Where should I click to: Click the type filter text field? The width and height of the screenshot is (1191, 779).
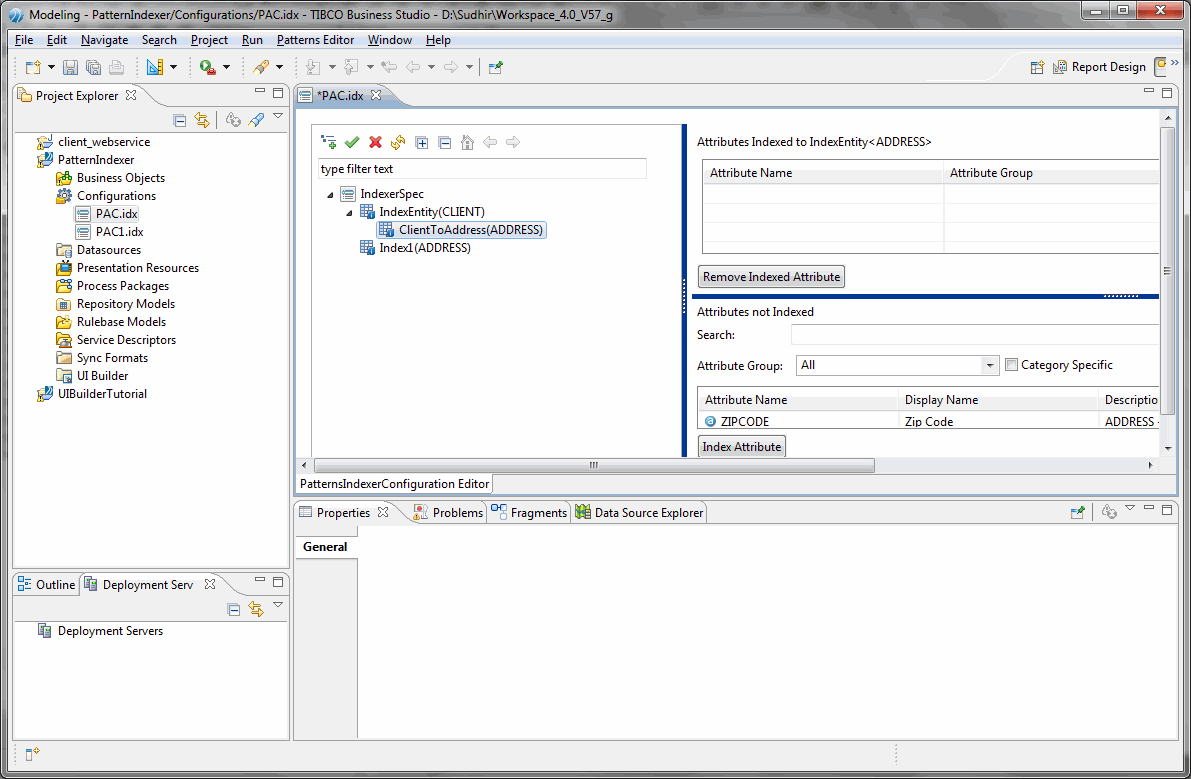point(482,169)
